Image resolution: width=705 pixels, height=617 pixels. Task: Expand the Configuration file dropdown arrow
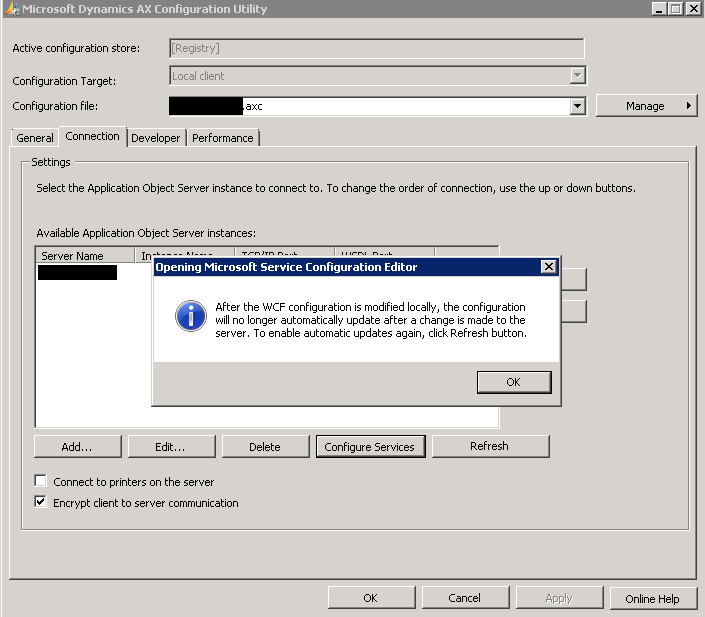(577, 106)
